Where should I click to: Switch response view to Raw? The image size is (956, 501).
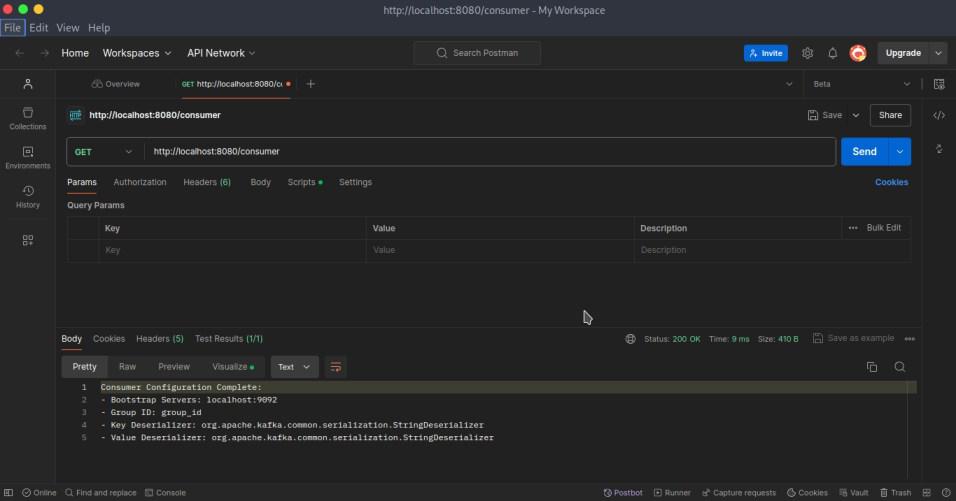(127, 367)
